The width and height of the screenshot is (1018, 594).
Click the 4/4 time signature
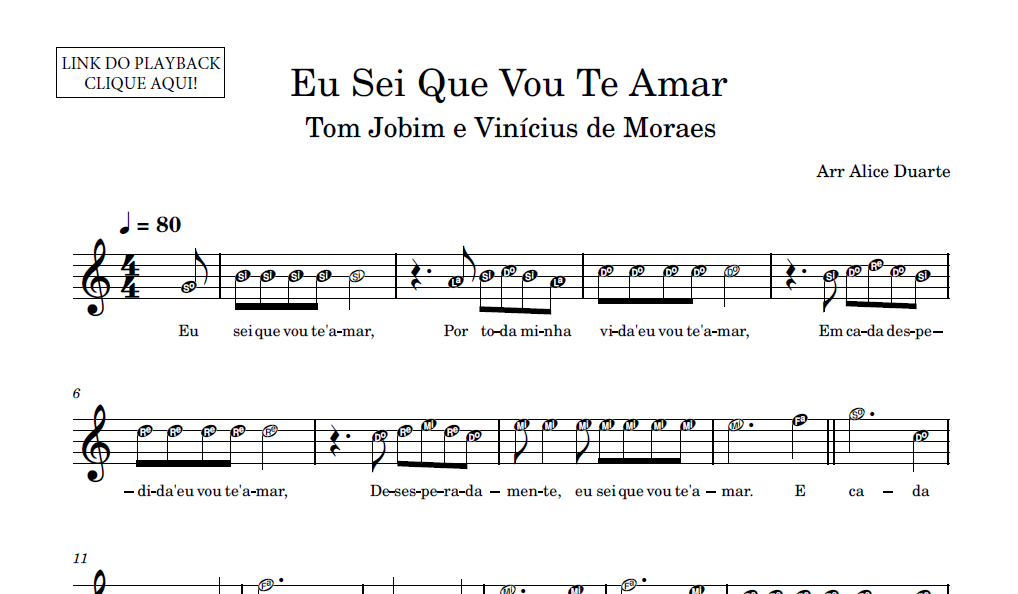pyautogui.click(x=130, y=278)
